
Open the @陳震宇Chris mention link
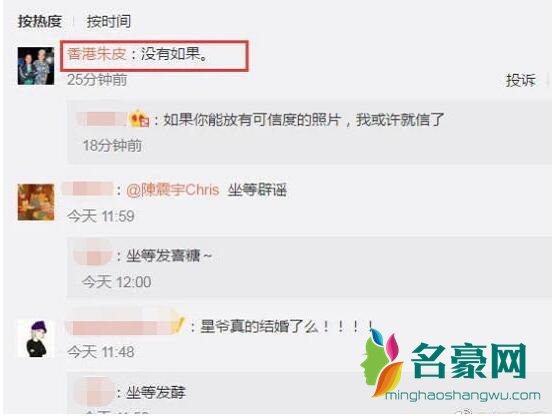(172, 190)
